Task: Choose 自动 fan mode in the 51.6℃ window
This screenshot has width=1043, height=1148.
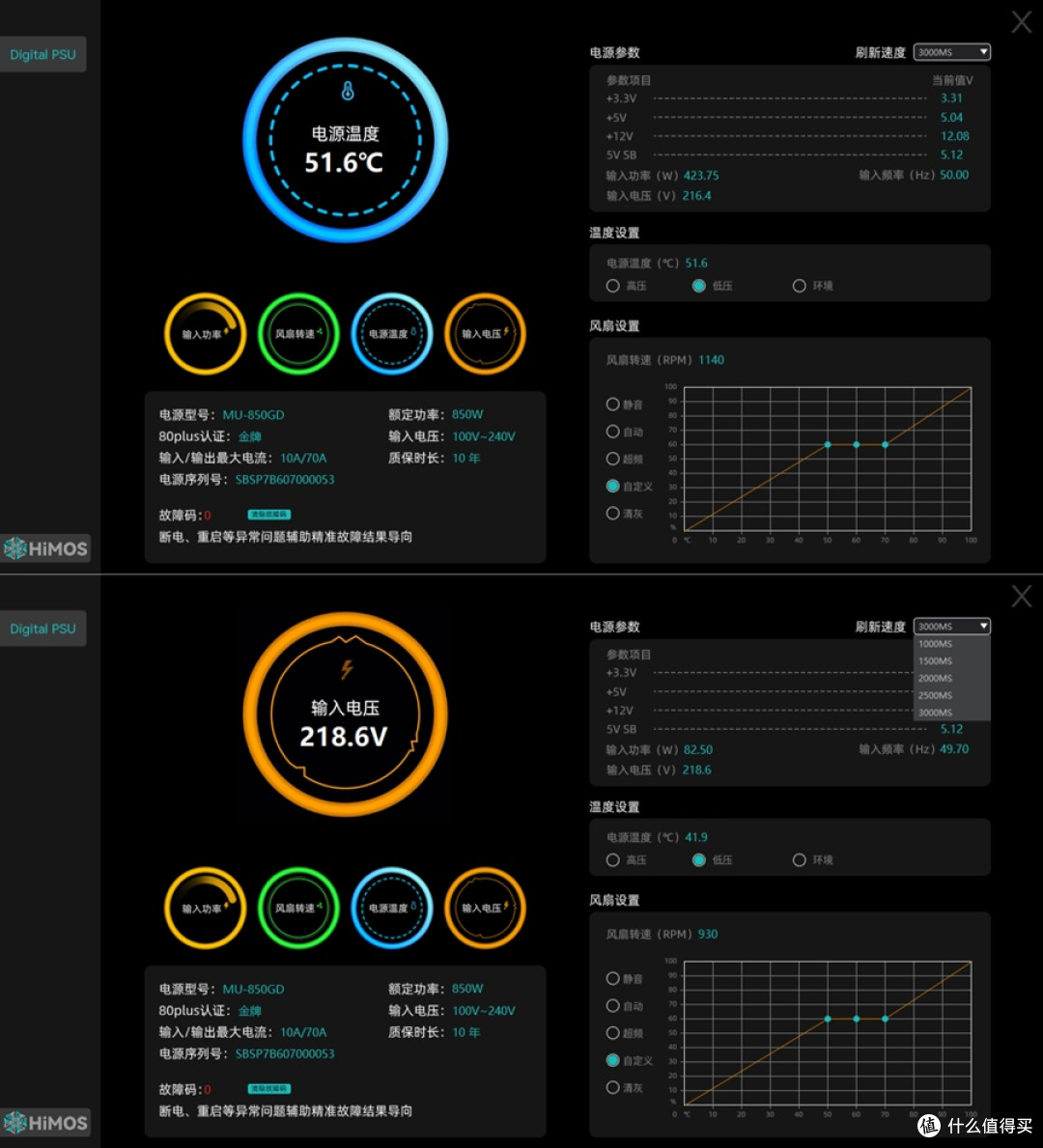Action: point(613,432)
